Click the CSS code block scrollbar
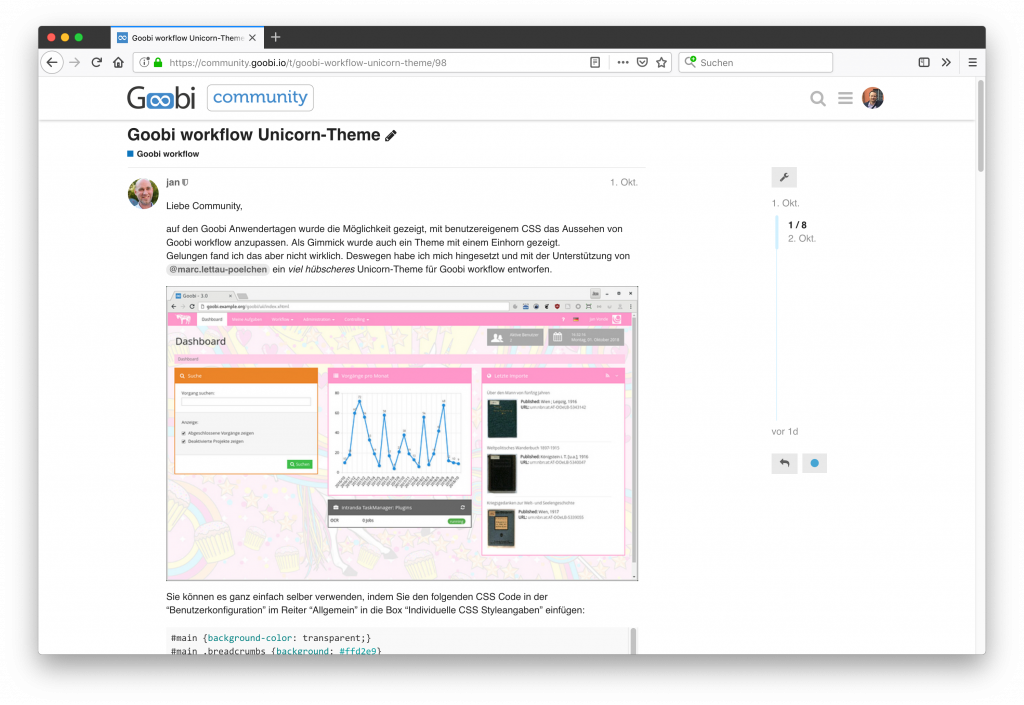Image resolution: width=1024 pixels, height=705 pixels. 633,640
